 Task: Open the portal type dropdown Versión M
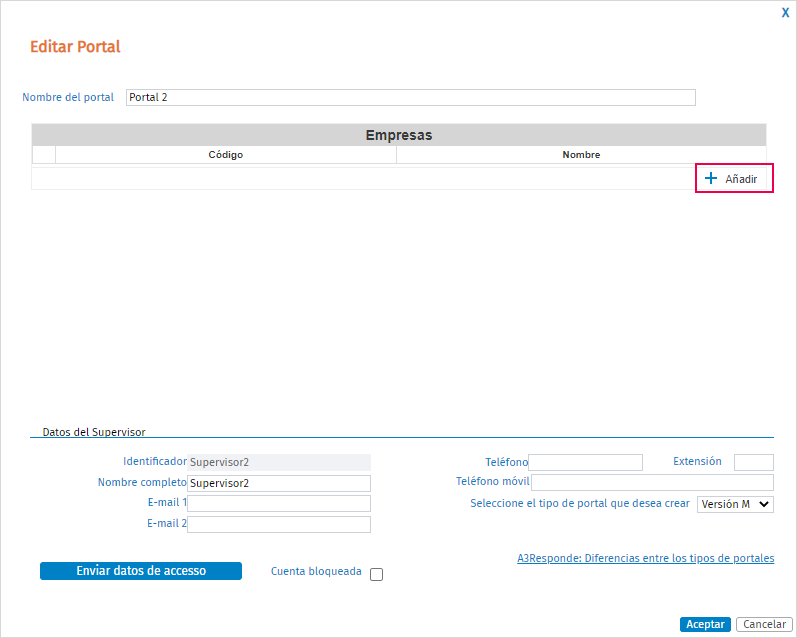(x=735, y=504)
